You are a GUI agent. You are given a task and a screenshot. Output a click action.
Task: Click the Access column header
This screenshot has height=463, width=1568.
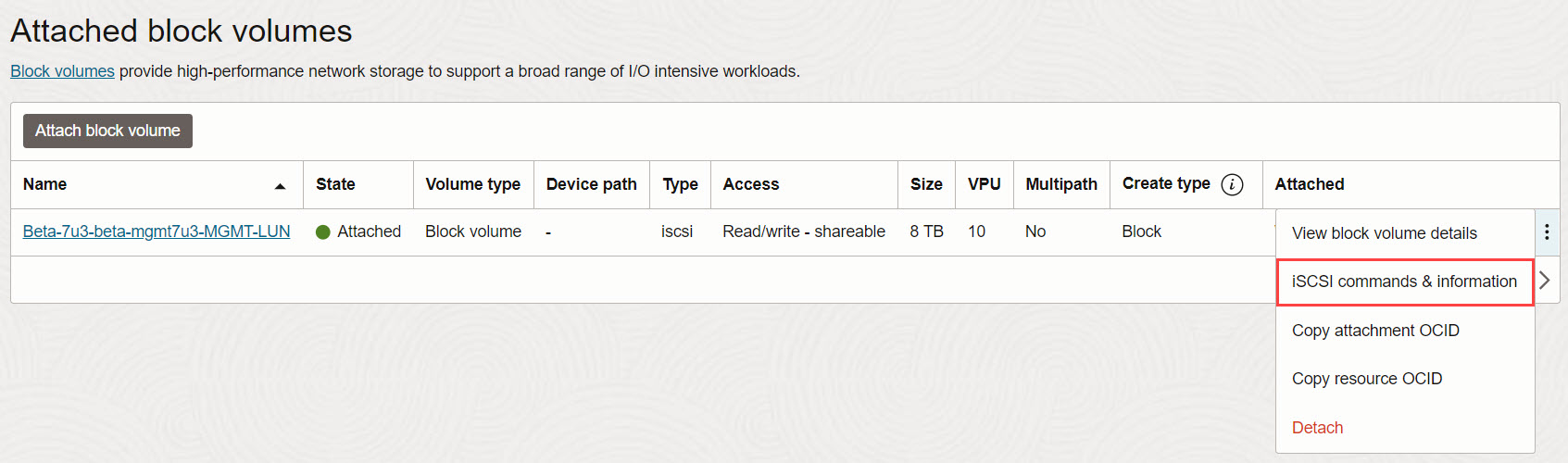(x=750, y=184)
